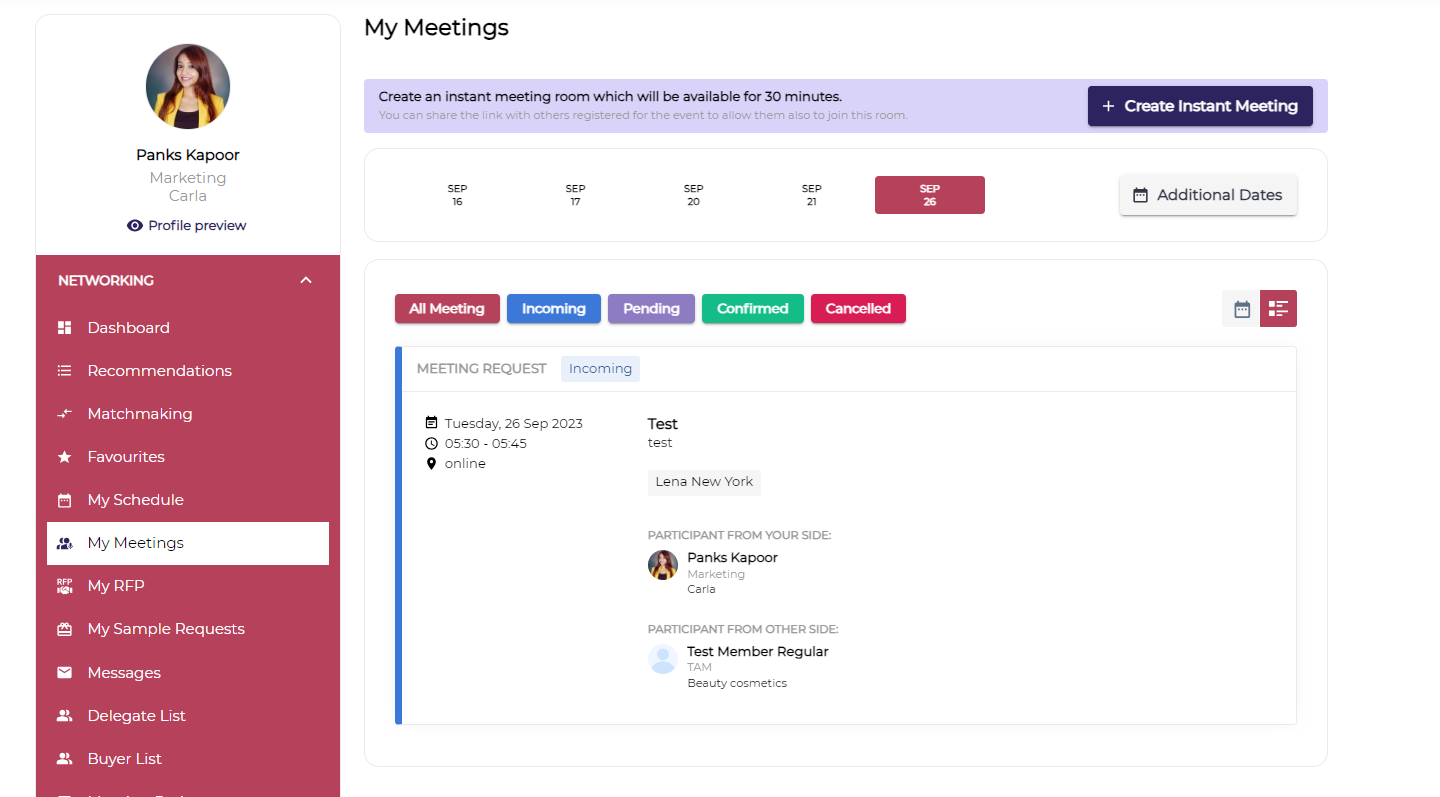
Task: Click the Matchmaking arrows icon
Action: (x=65, y=414)
